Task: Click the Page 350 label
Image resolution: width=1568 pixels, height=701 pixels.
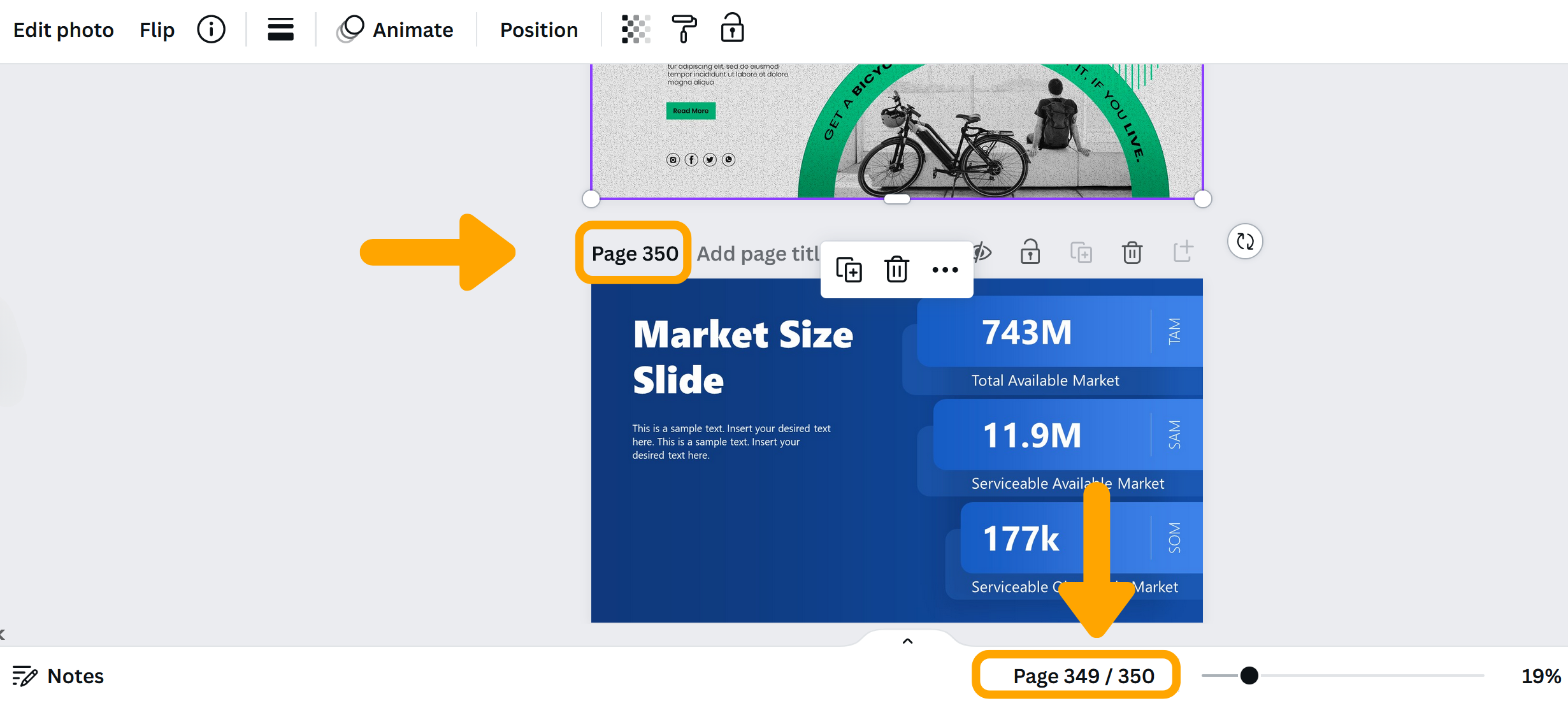Action: 635,254
